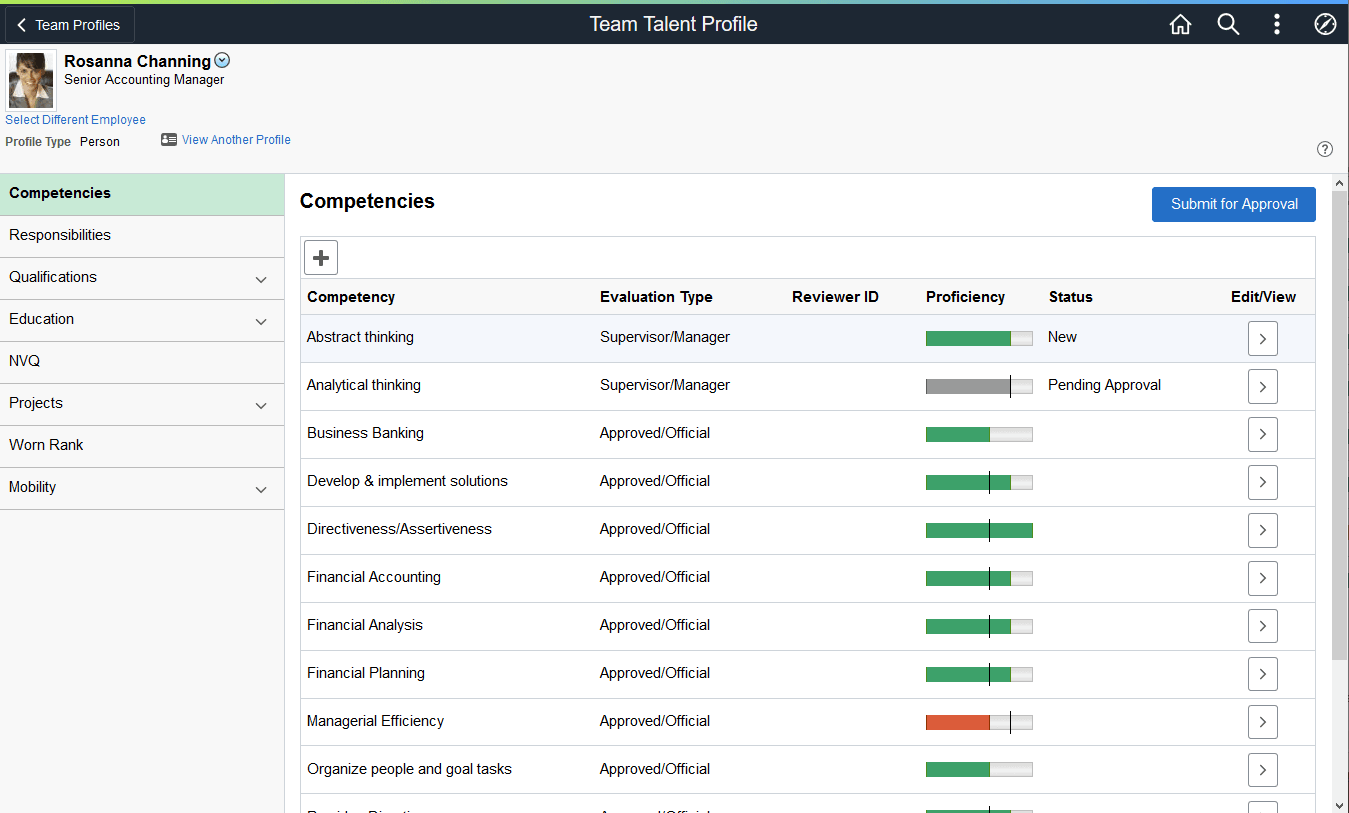Click the Submit for Approval button

coord(1233,204)
